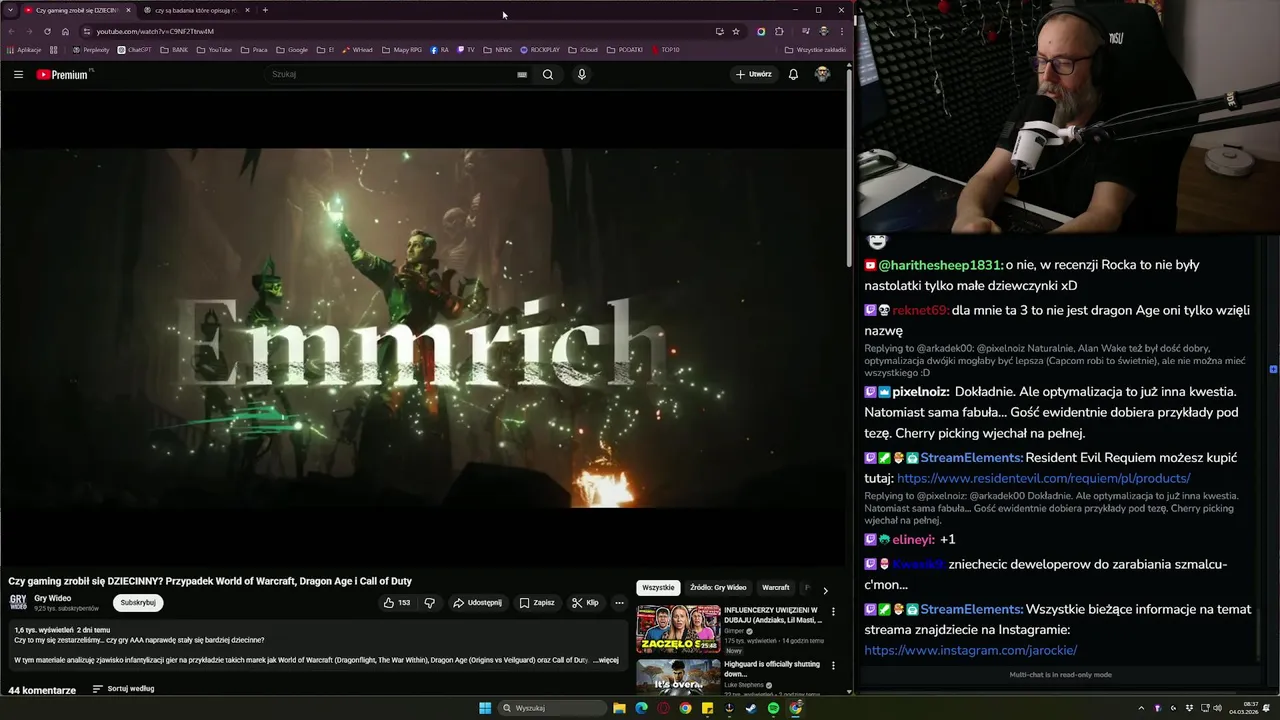
Task: Bookmark this page with the star icon
Action: pyautogui.click(x=736, y=31)
